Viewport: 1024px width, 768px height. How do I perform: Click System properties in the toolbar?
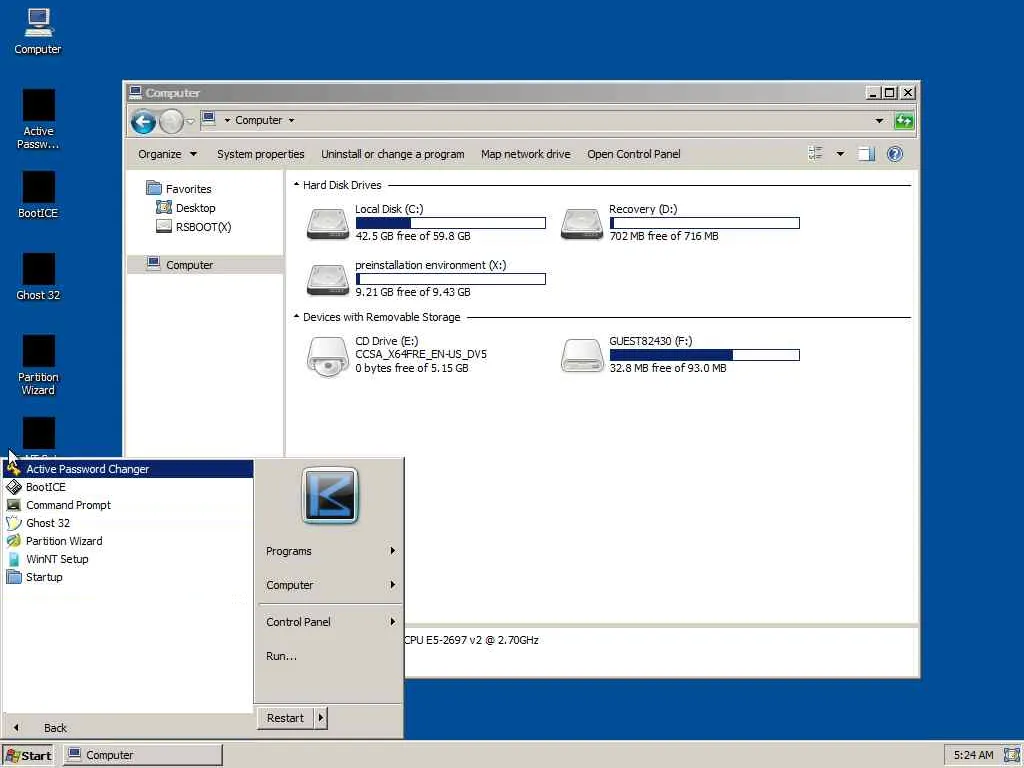coord(261,154)
